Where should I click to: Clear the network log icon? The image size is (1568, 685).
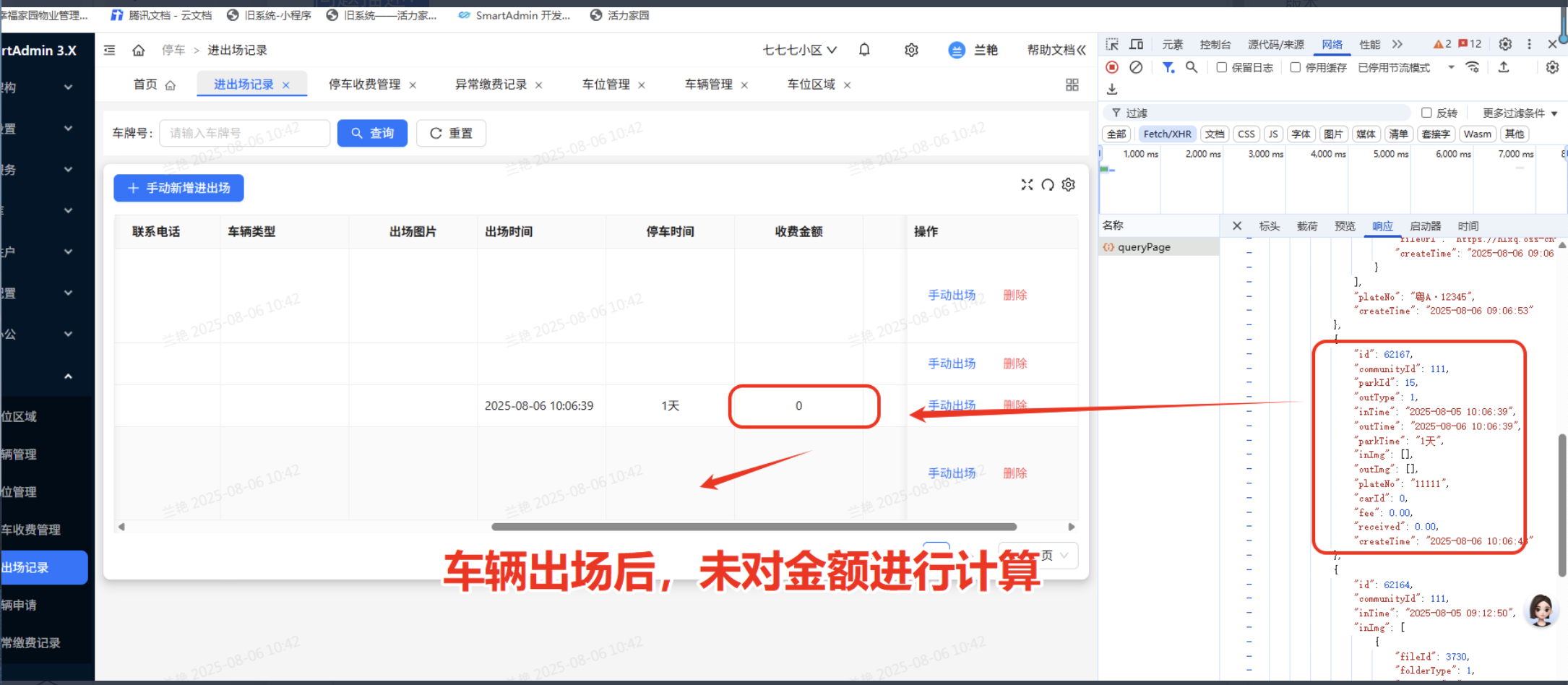(x=1136, y=67)
